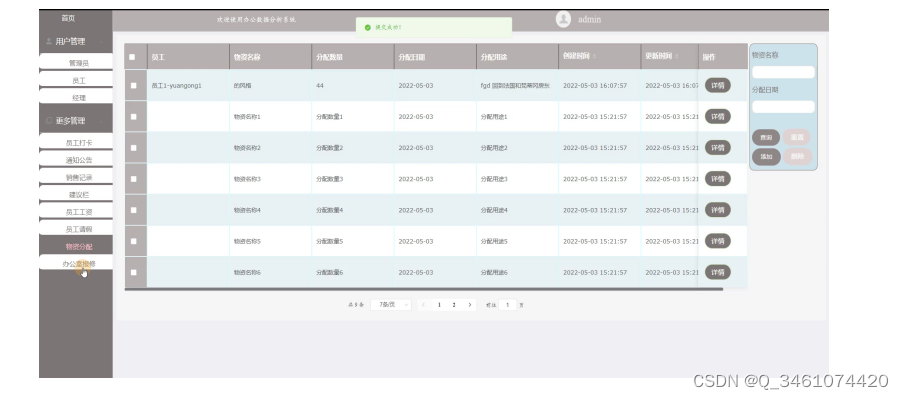Image resolution: width=904 pixels, height=399 pixels.
Task: Open the 销售记录 menu item
Action: (x=76, y=178)
